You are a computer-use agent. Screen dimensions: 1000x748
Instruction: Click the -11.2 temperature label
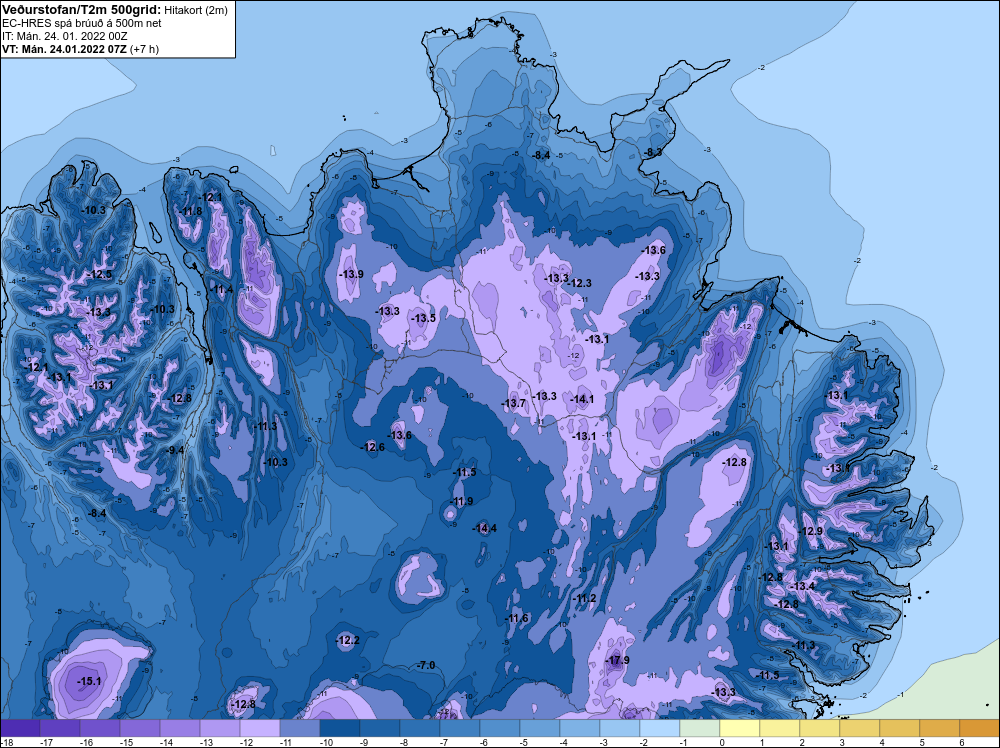tap(584, 598)
